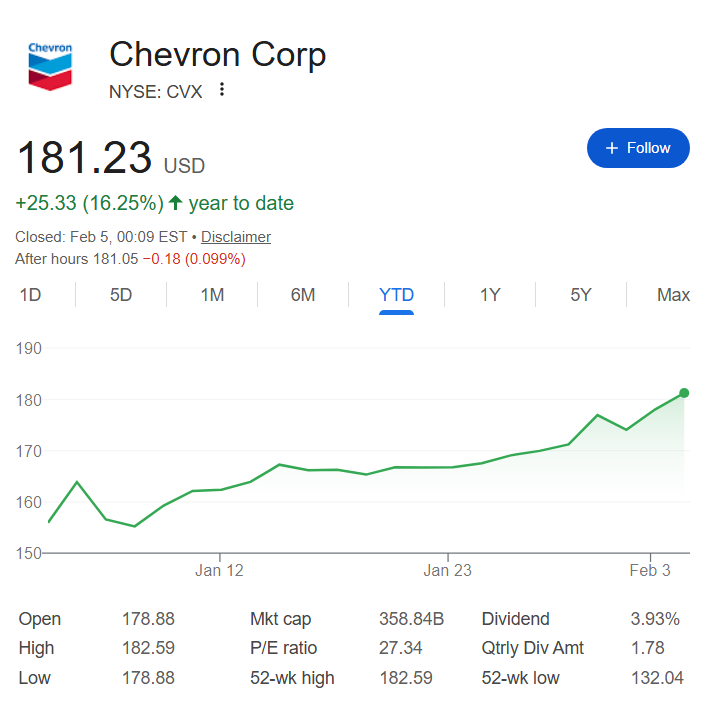Open the three-dot more options menu
Screen dimensions: 705x713
coord(222,90)
